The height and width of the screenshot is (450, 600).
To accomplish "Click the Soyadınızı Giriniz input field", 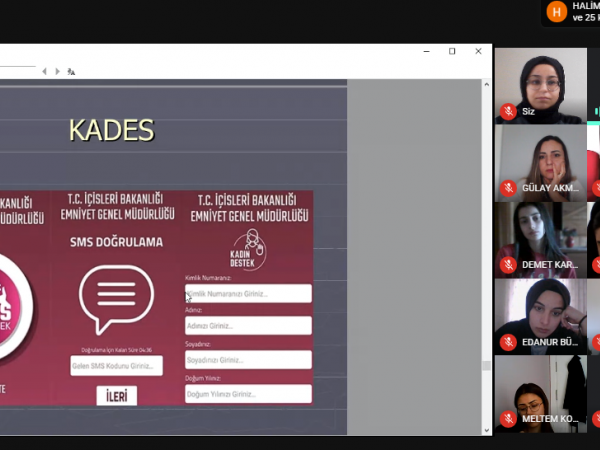I will click(x=248, y=360).
